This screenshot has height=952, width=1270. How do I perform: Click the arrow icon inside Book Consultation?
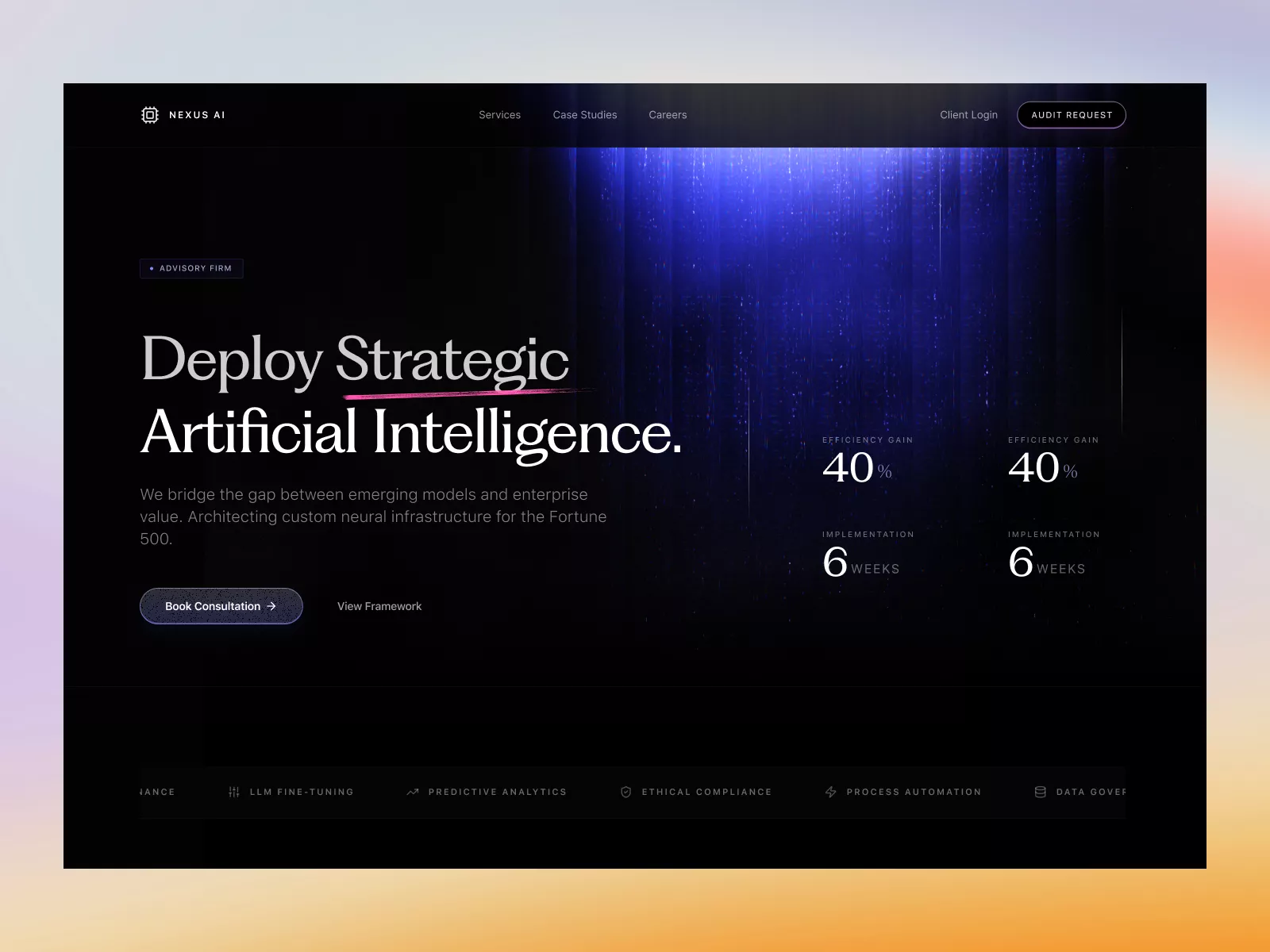click(271, 606)
